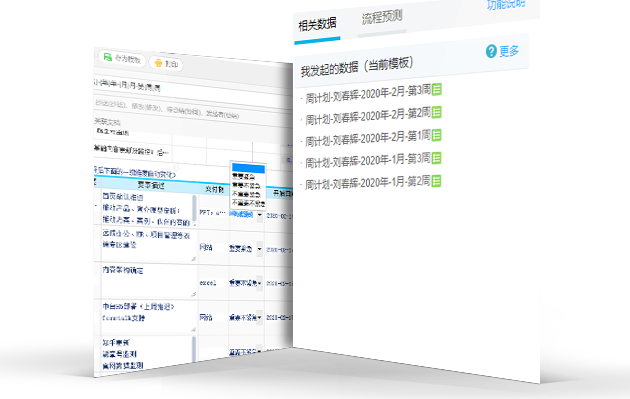This screenshot has height=399, width=630.
Task: Click the orange printer icon
Action: [158, 63]
